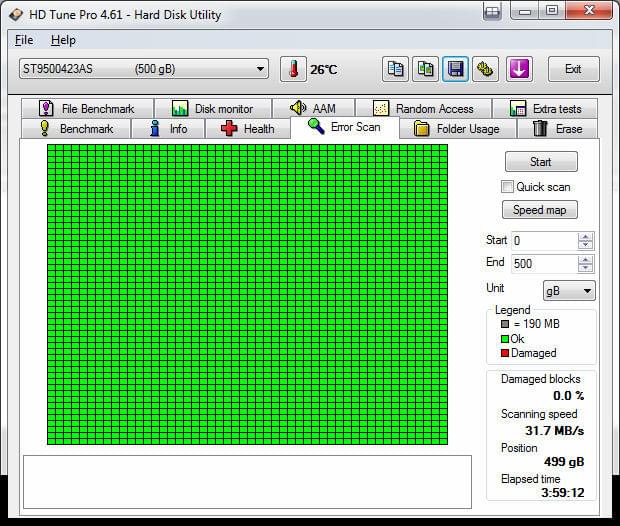Viewport: 620px width, 526px height.
Task: Click the purple download arrow icon
Action: tap(519, 69)
